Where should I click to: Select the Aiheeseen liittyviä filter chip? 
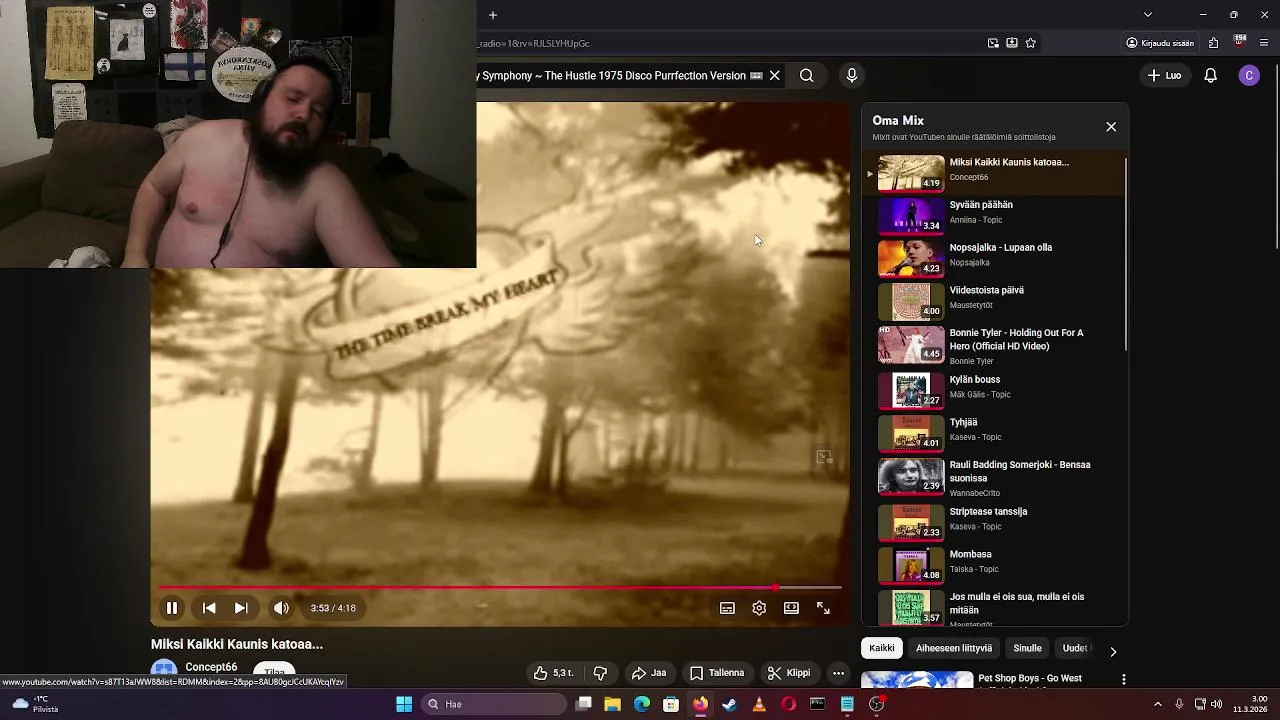click(954, 648)
